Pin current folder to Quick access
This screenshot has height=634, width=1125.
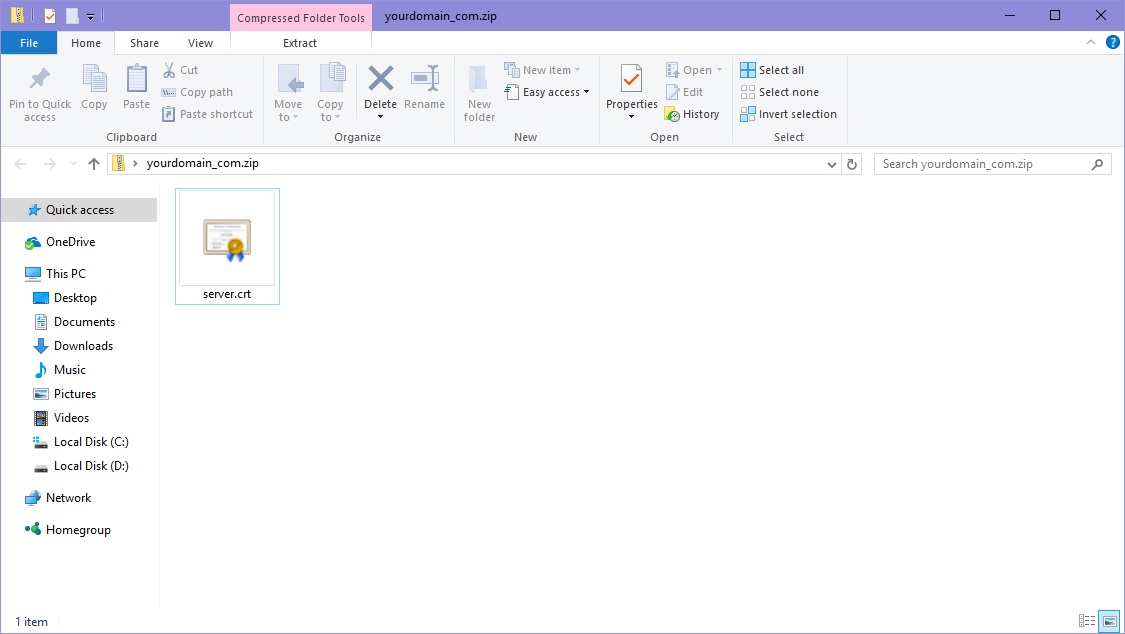pos(39,93)
